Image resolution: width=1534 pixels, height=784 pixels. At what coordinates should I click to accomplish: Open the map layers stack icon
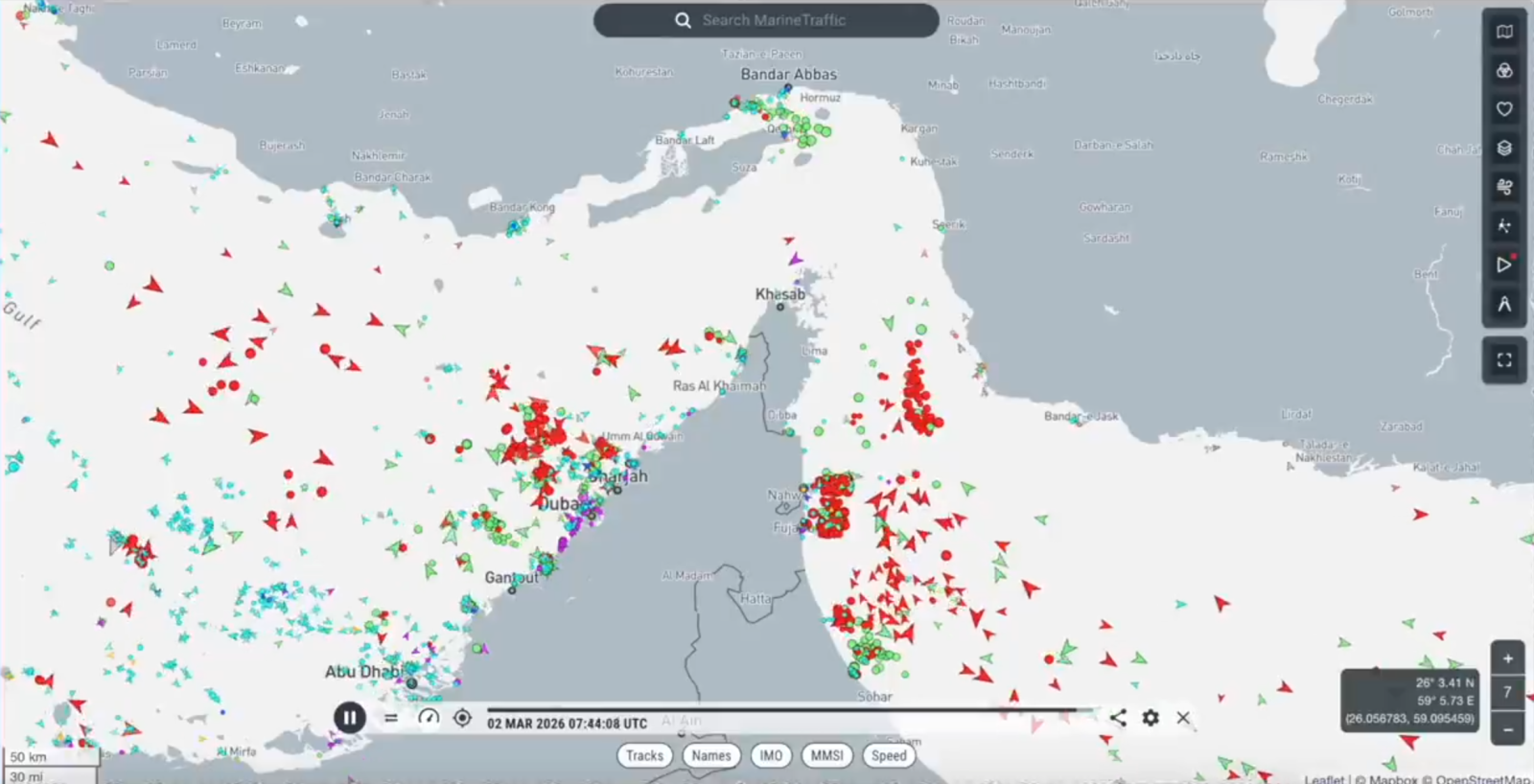(x=1504, y=148)
